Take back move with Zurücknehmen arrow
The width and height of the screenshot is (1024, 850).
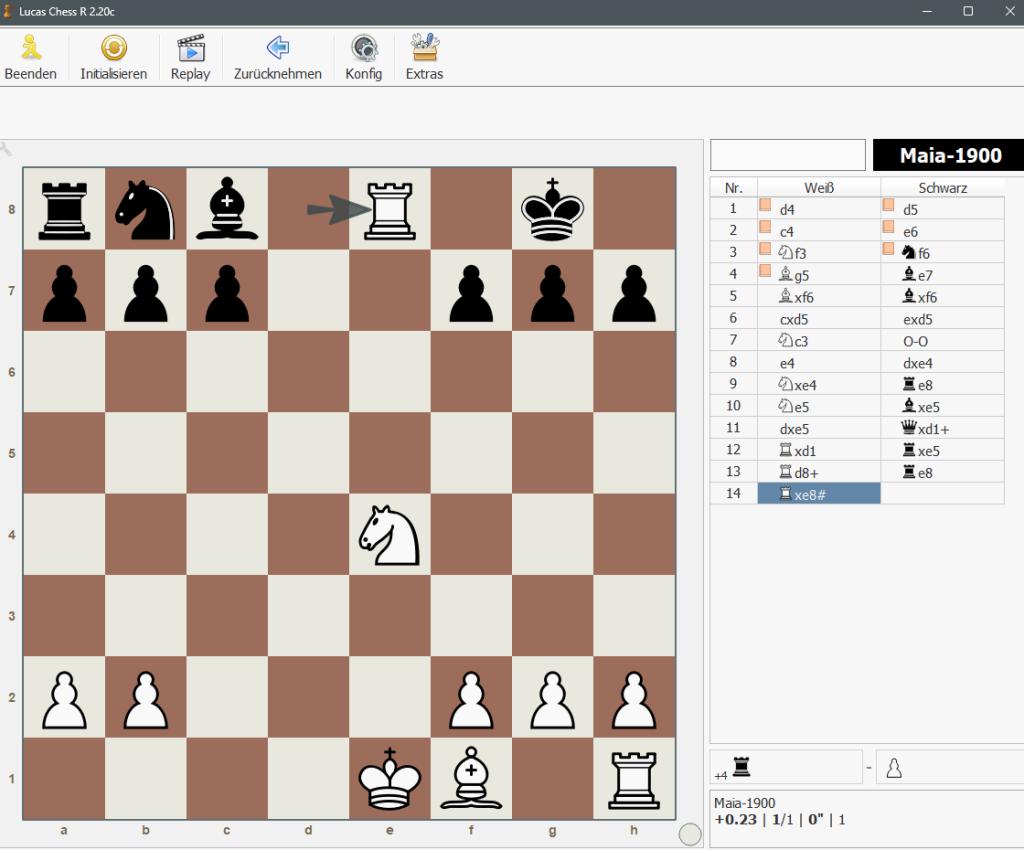[277, 48]
